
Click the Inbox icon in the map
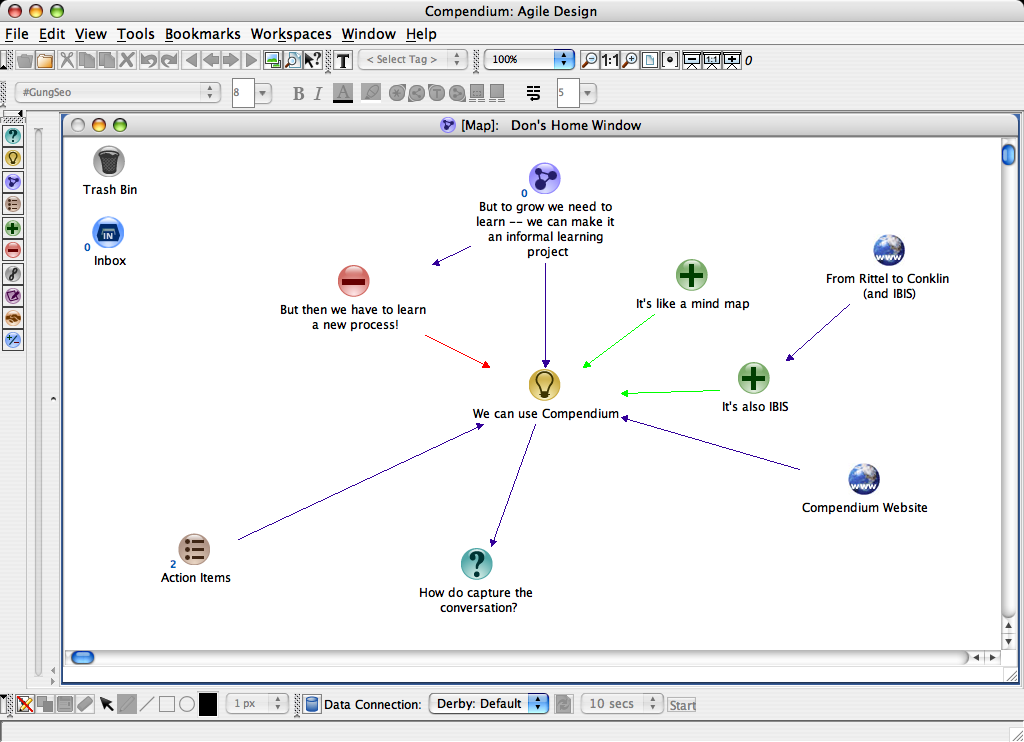click(x=108, y=233)
